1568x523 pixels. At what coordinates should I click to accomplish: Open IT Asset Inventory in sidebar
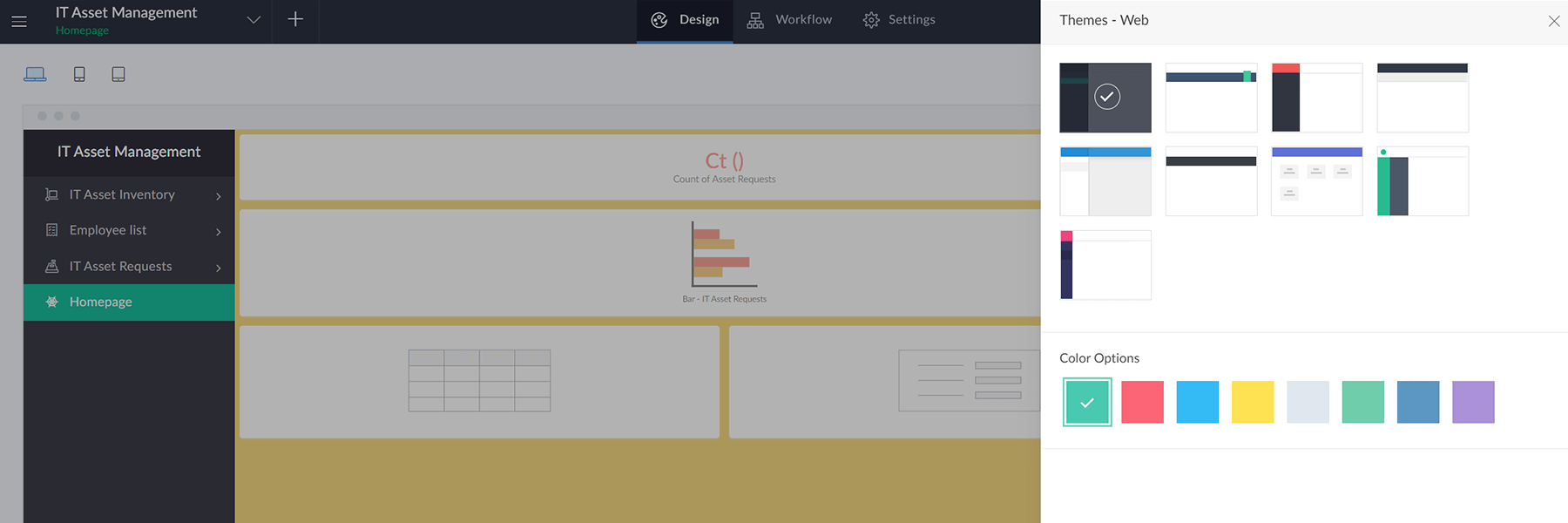(129, 194)
